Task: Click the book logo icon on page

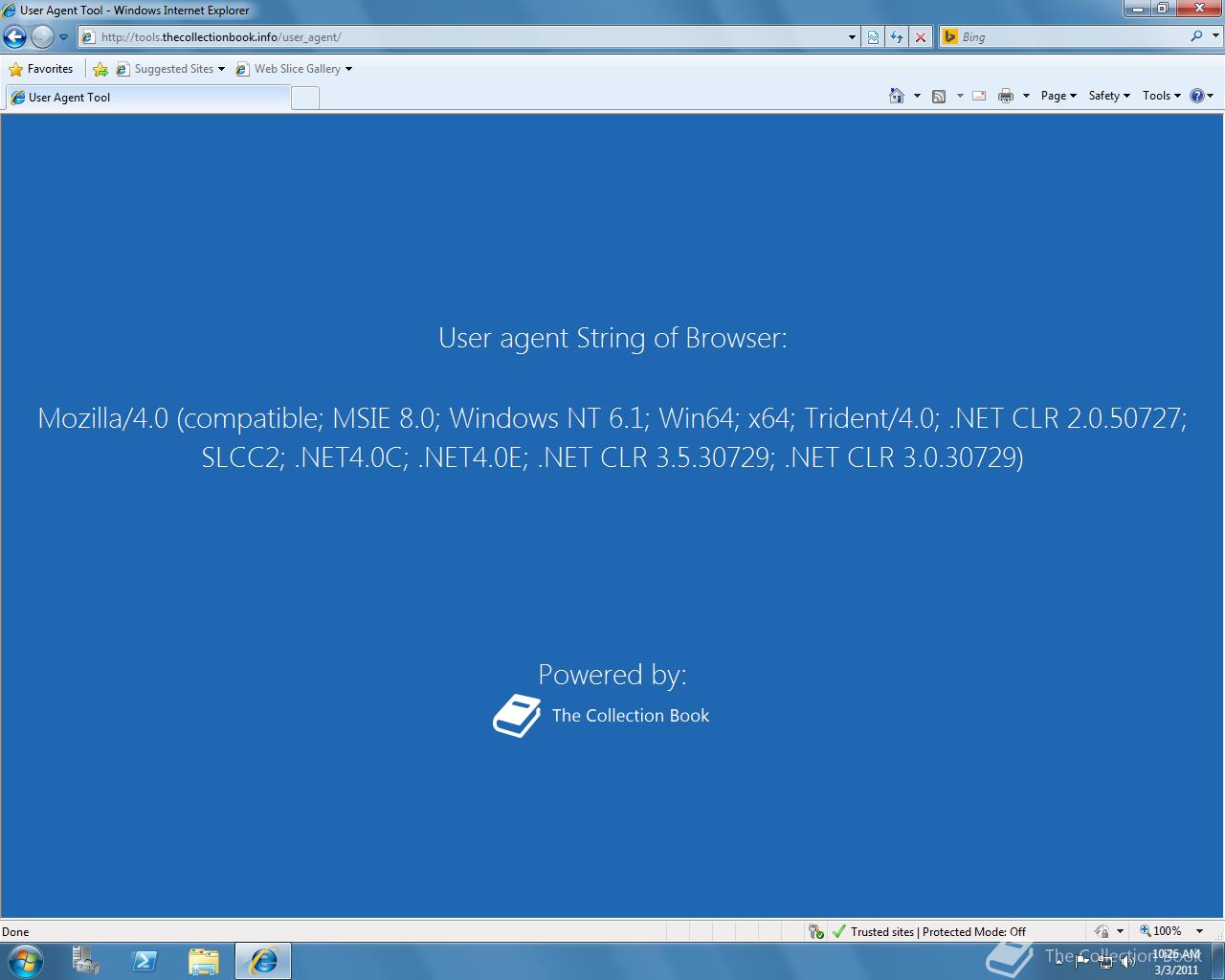Action: [x=517, y=715]
